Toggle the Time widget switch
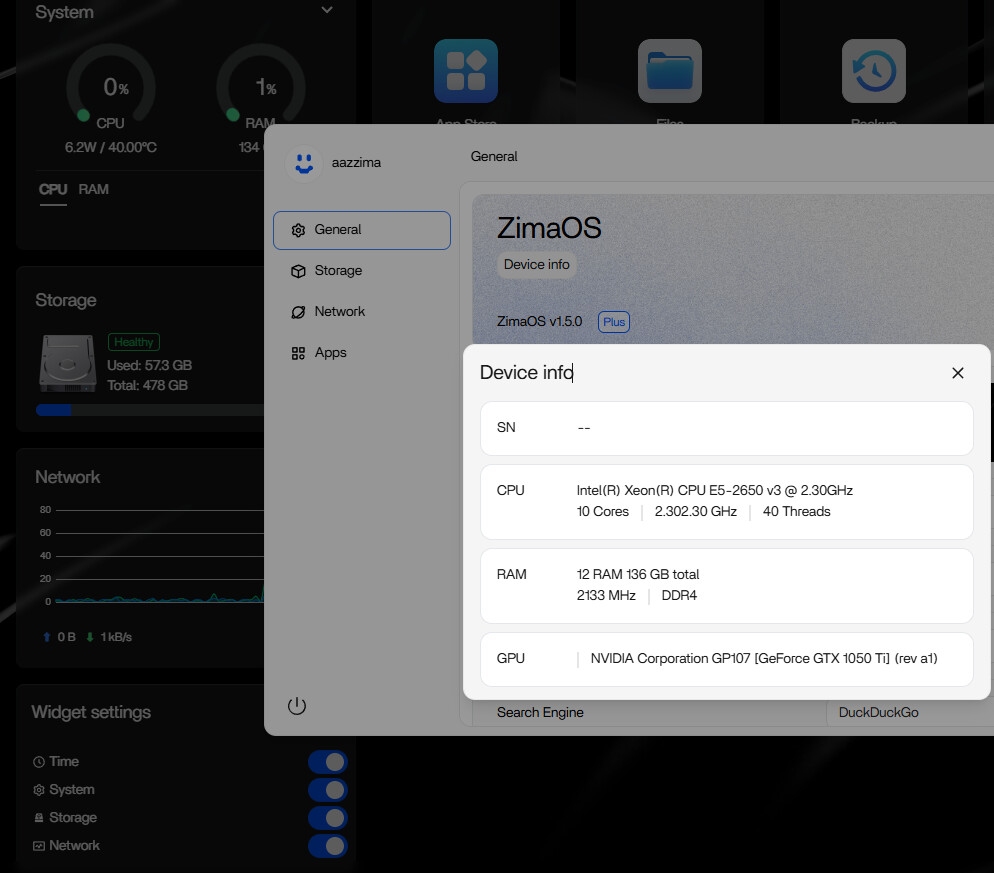 point(327,762)
